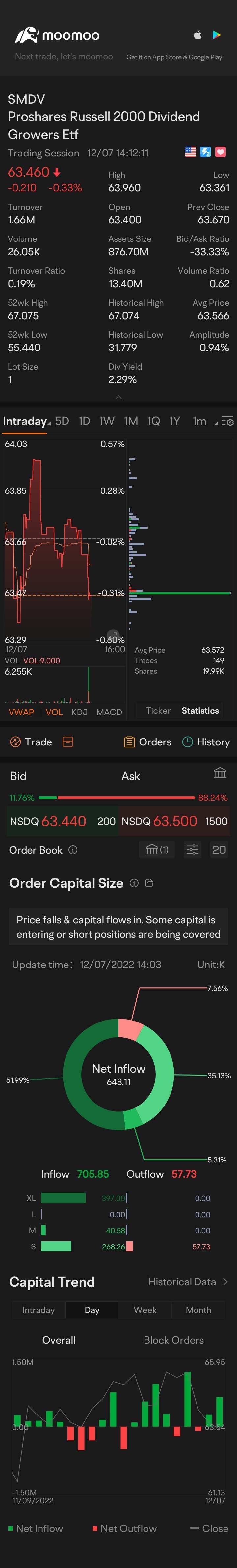Collapse the quote details chevron
The image size is (237, 1568).
click(x=118, y=397)
